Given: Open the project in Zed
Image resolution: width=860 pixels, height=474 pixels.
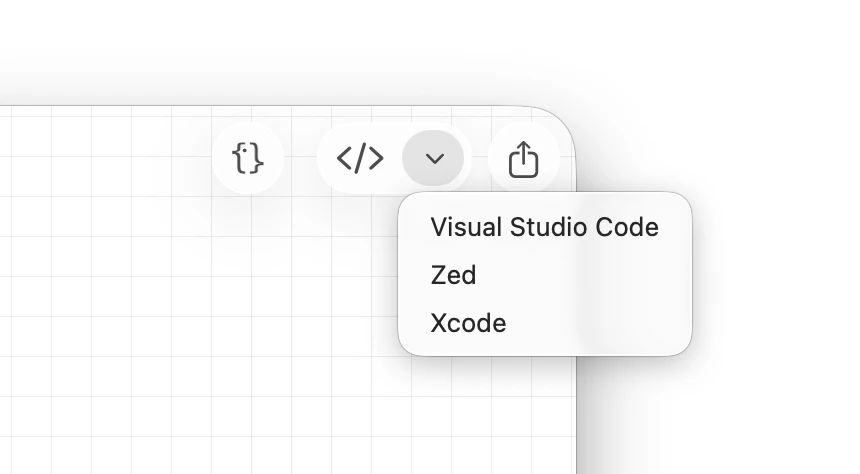Looking at the screenshot, I should (453, 275).
